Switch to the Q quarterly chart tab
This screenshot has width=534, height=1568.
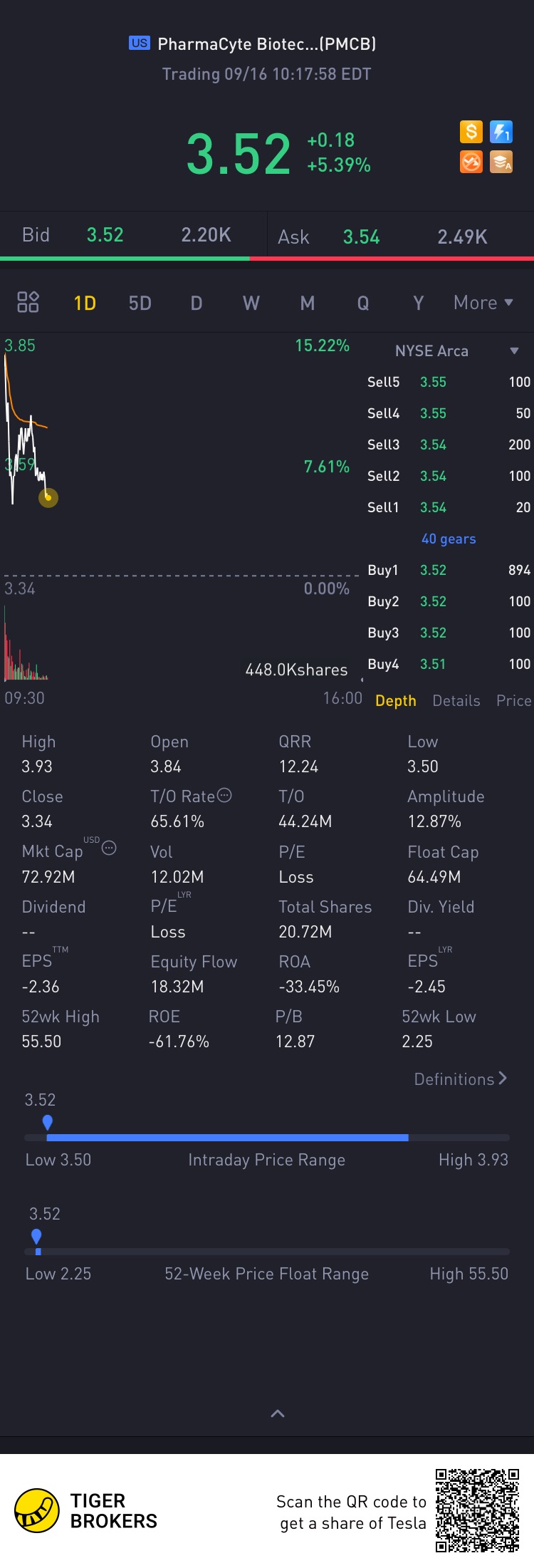tap(363, 303)
